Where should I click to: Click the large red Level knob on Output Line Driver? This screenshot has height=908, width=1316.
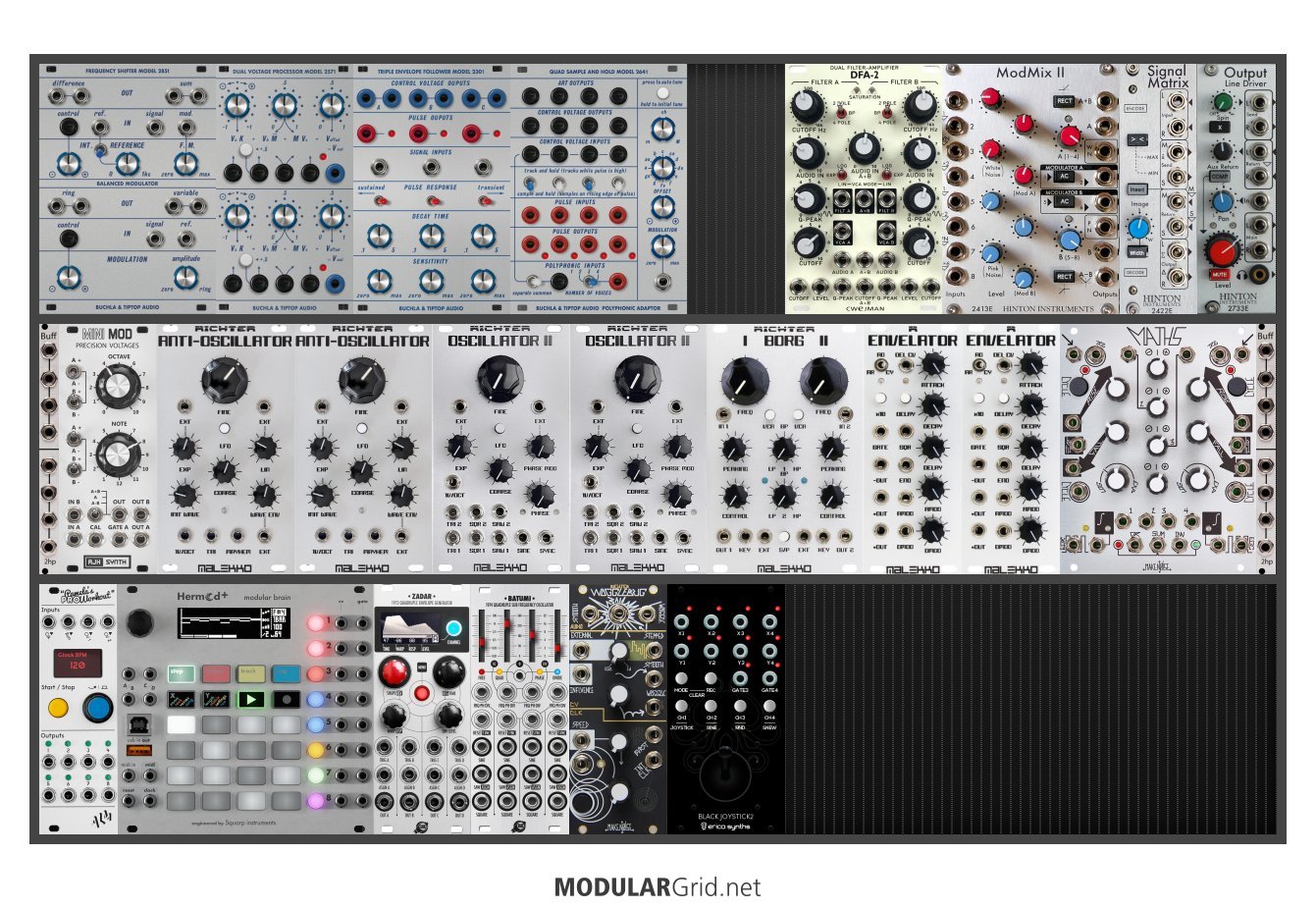(x=1223, y=249)
